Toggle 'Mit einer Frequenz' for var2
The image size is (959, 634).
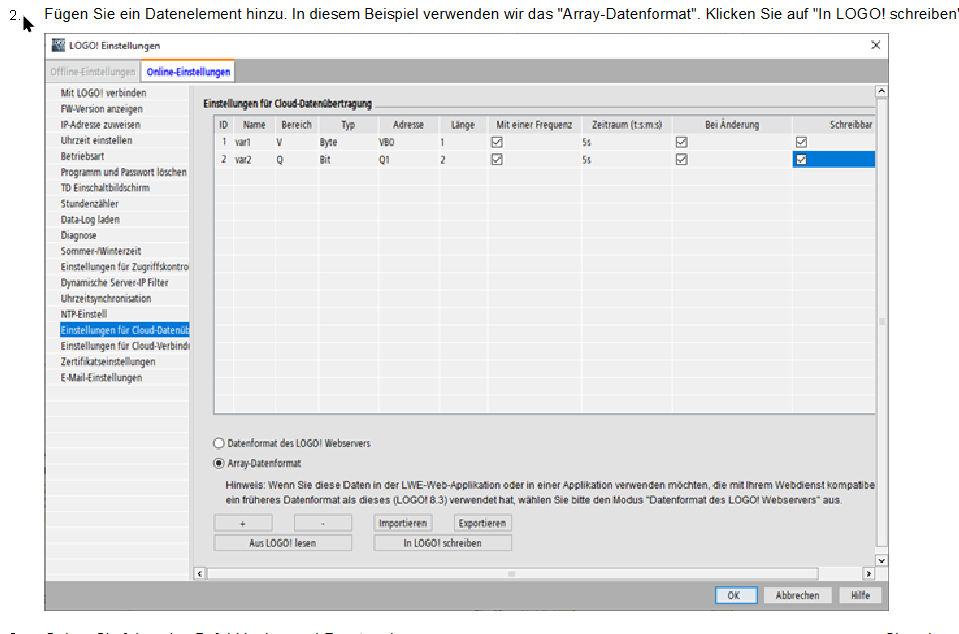pos(497,160)
